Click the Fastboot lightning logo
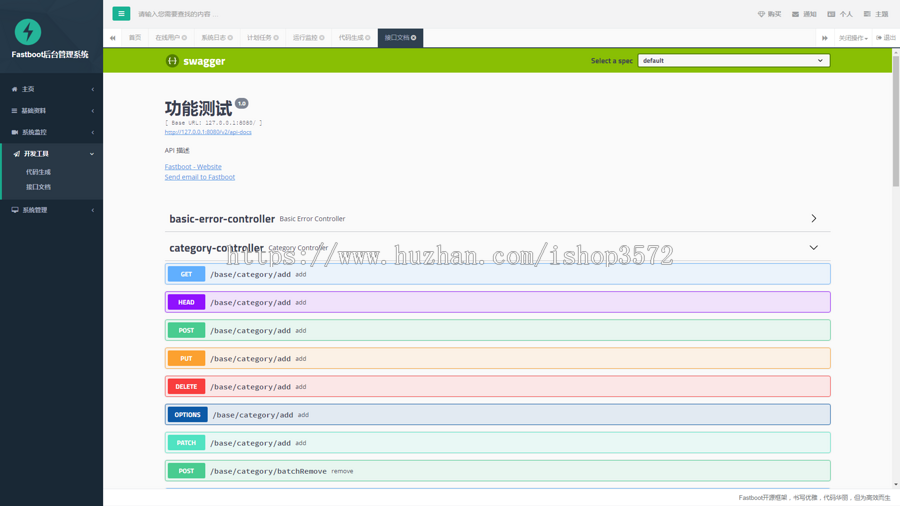 [x=28, y=32]
